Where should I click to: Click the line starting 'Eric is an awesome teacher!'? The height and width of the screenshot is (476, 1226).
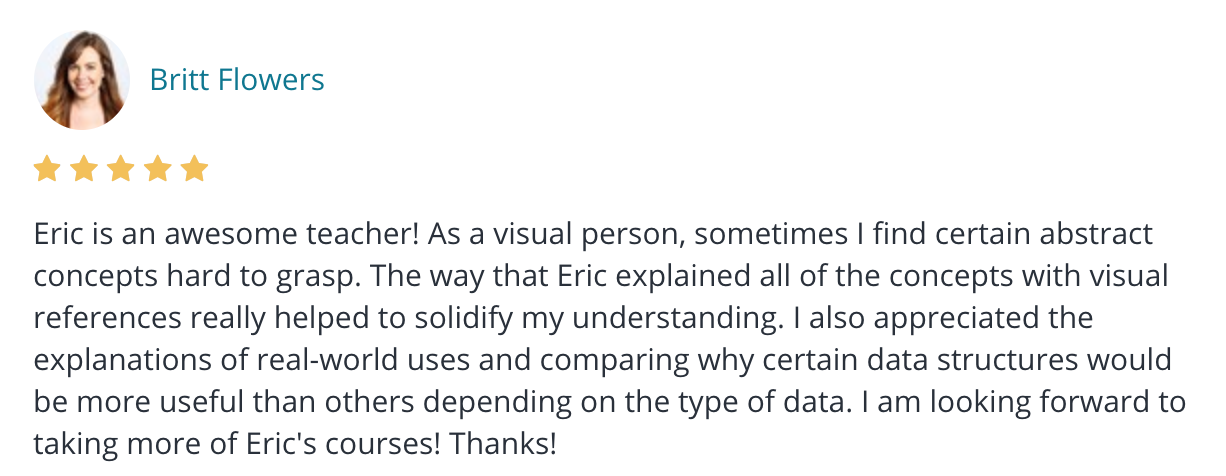(x=593, y=235)
